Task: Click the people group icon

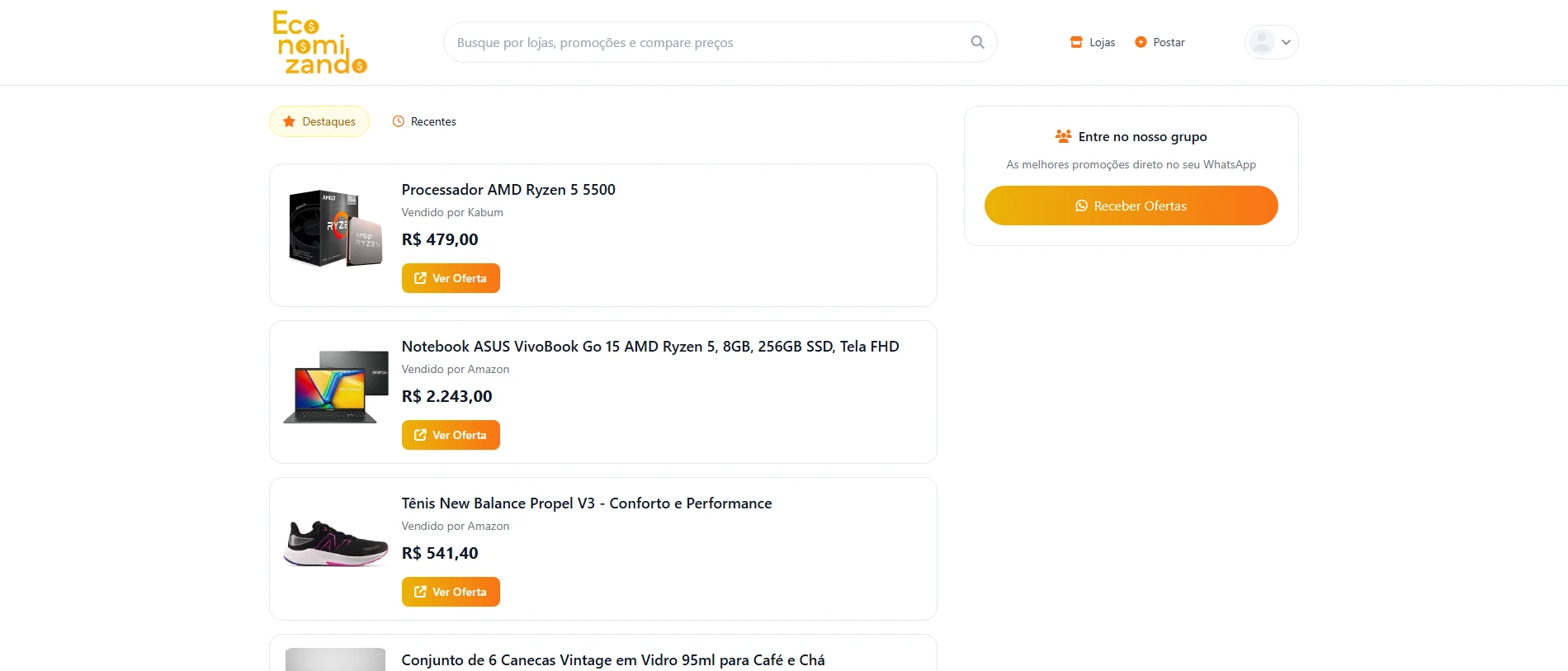Action: pos(1063,136)
